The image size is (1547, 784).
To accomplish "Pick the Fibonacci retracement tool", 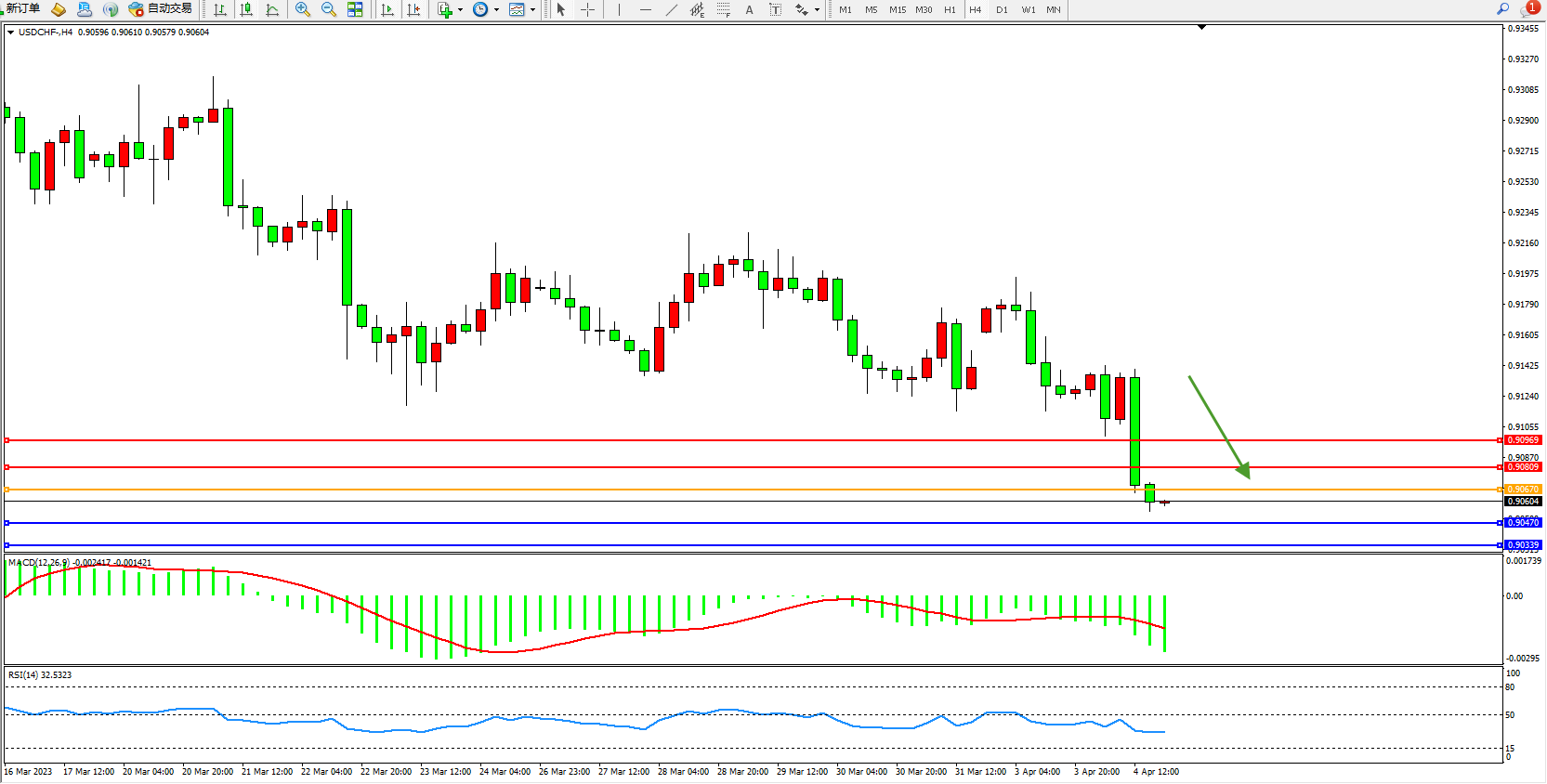I will pyautogui.click(x=723, y=9).
